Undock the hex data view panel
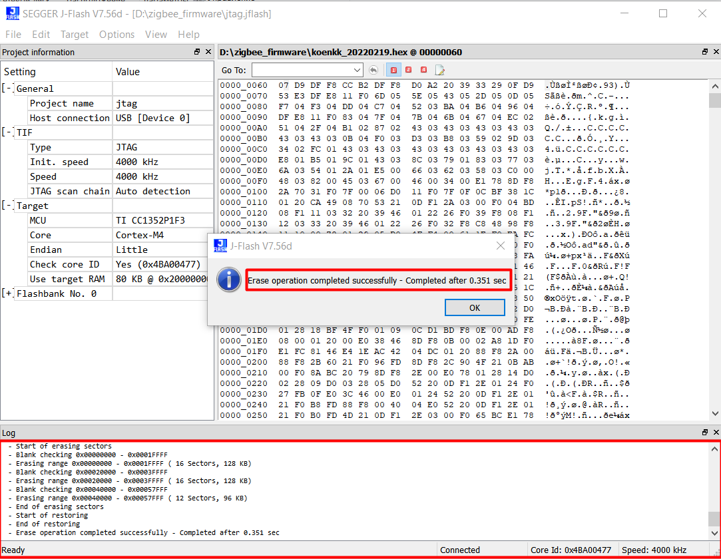The width and height of the screenshot is (721, 559). 704,52
